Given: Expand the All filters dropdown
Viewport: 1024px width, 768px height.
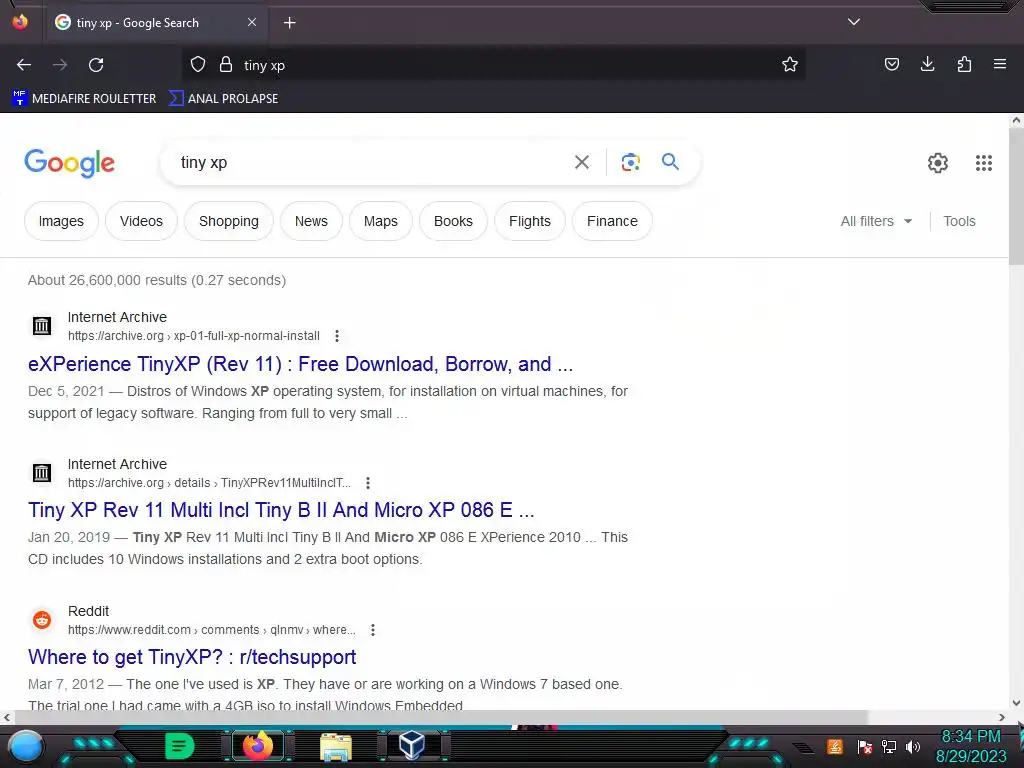Looking at the screenshot, I should (876, 221).
